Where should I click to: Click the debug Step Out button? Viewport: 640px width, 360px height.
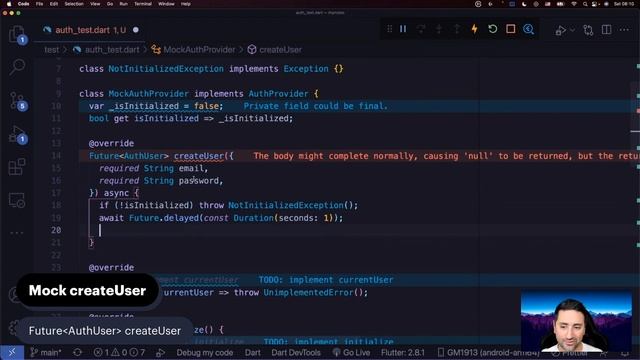point(457,29)
